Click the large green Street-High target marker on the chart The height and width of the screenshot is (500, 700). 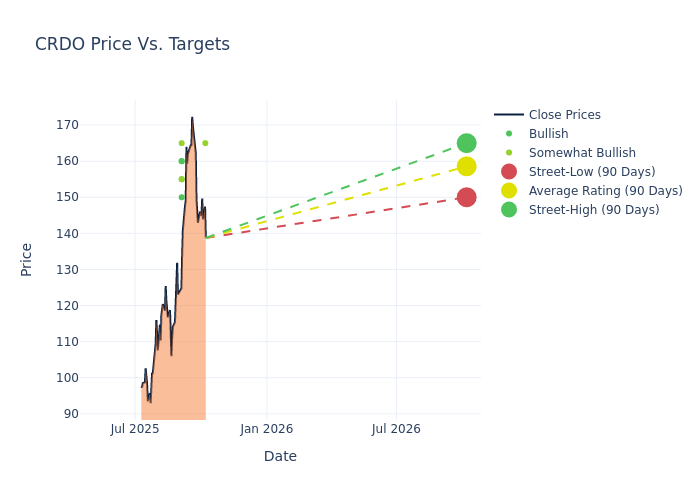coord(466,143)
